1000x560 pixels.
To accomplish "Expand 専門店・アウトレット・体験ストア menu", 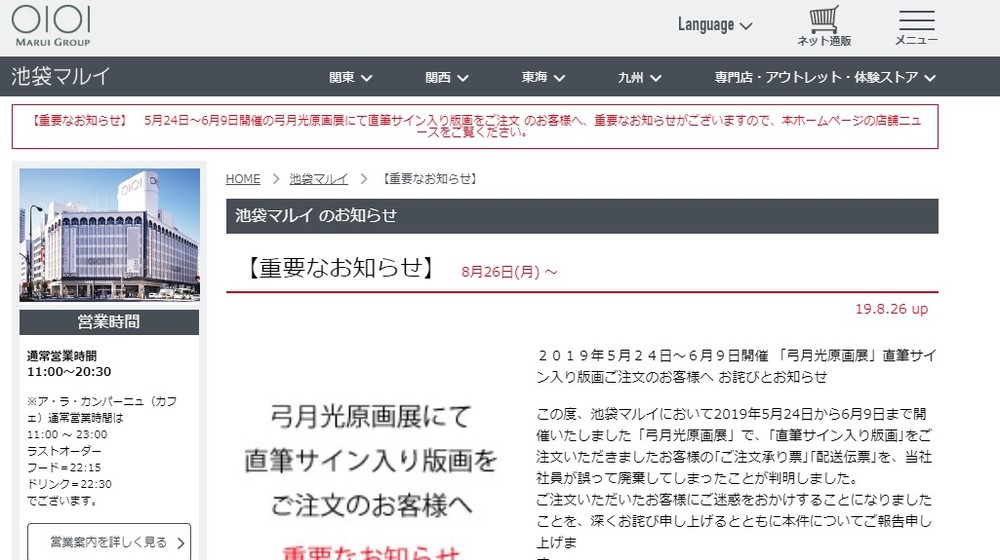I will pos(825,77).
